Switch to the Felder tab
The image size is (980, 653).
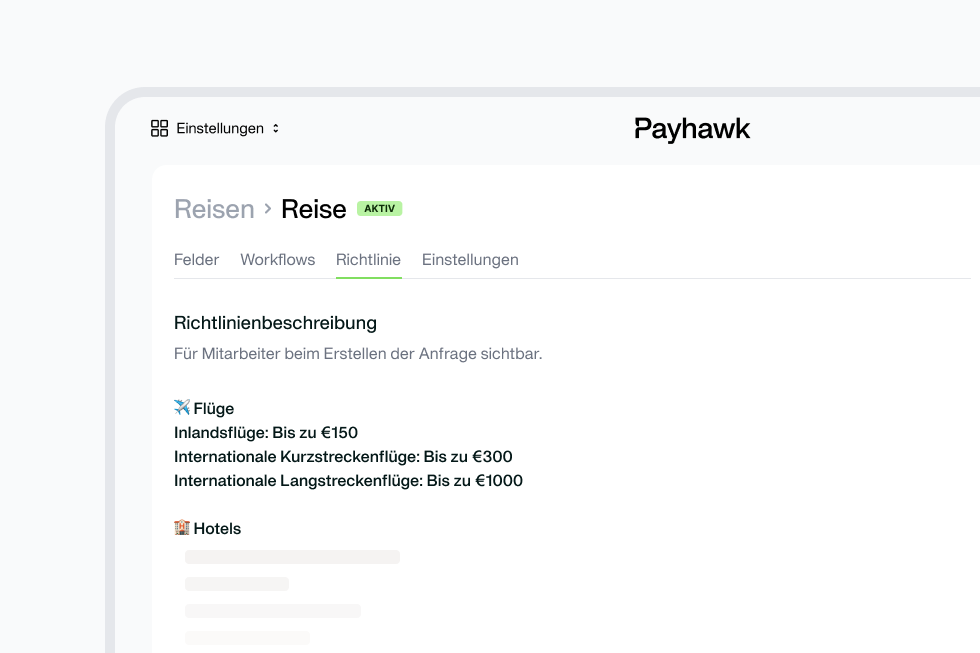click(x=196, y=259)
